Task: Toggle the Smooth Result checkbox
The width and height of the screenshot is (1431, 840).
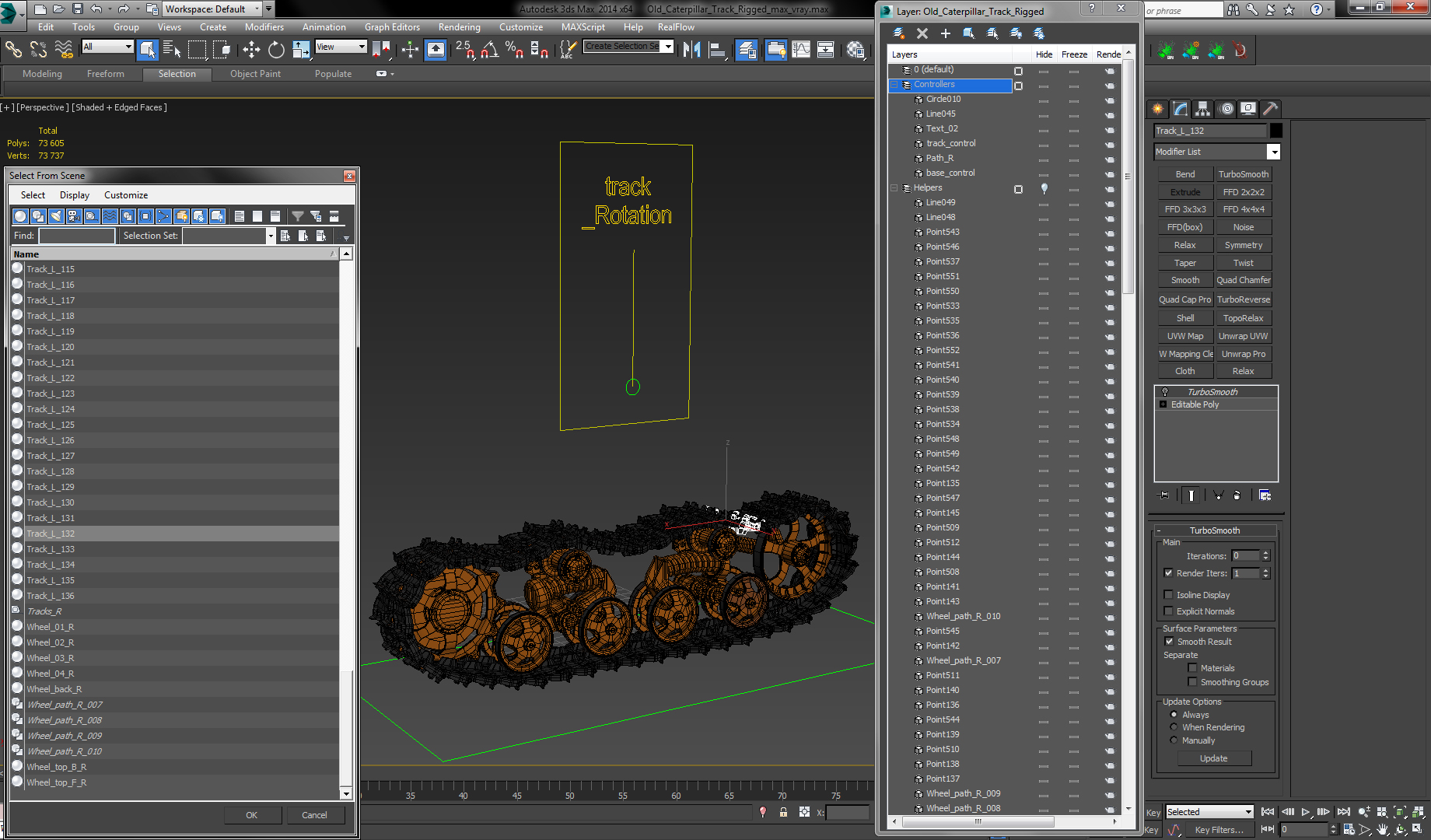Action: (1169, 642)
